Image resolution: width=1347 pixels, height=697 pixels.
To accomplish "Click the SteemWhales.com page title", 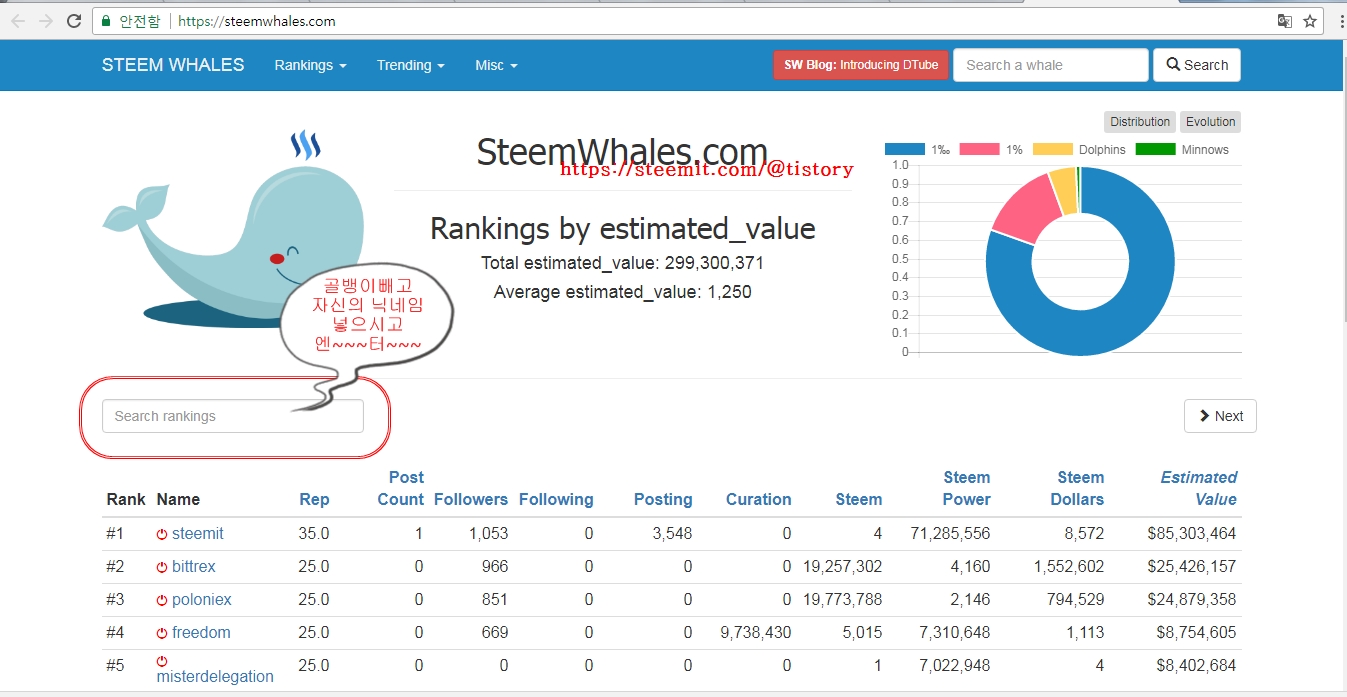I will 622,152.
